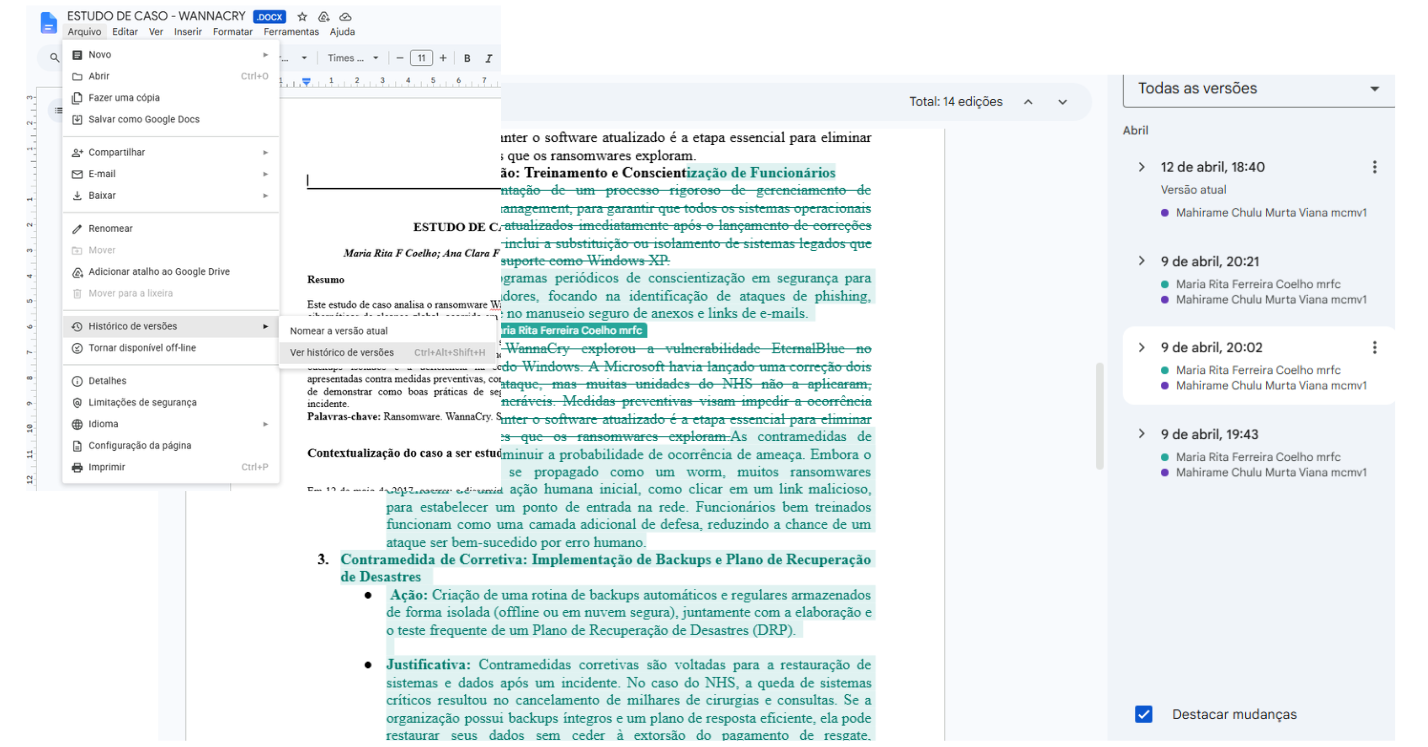
Task: Star the ESTUDO DE CASO document
Action: coord(302,17)
